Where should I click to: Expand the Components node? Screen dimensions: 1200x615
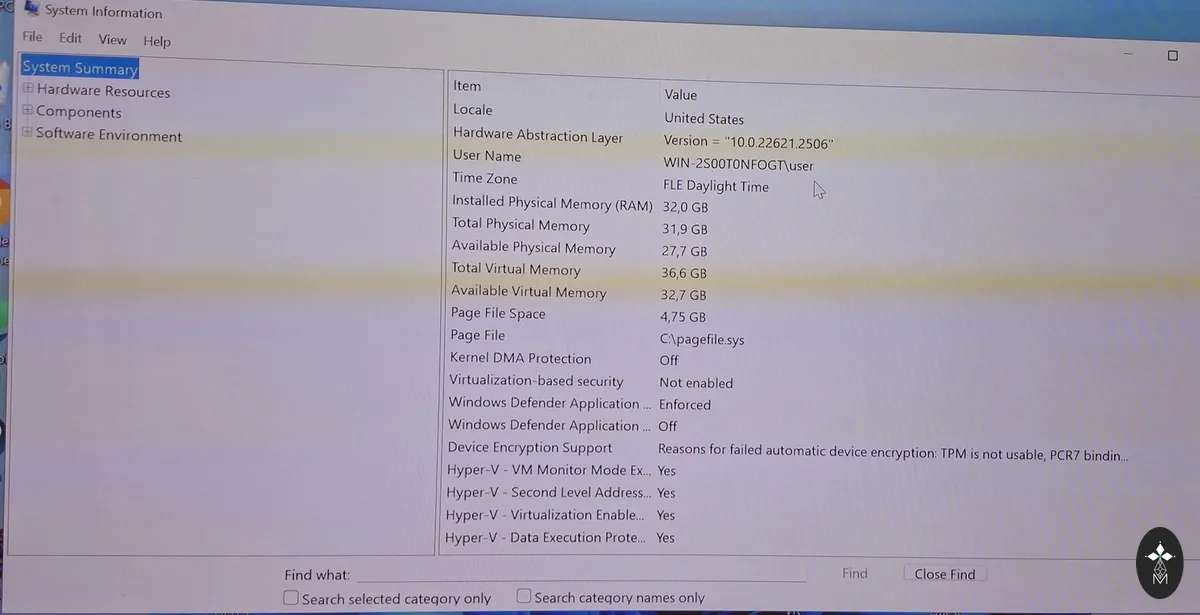[x=28, y=110]
